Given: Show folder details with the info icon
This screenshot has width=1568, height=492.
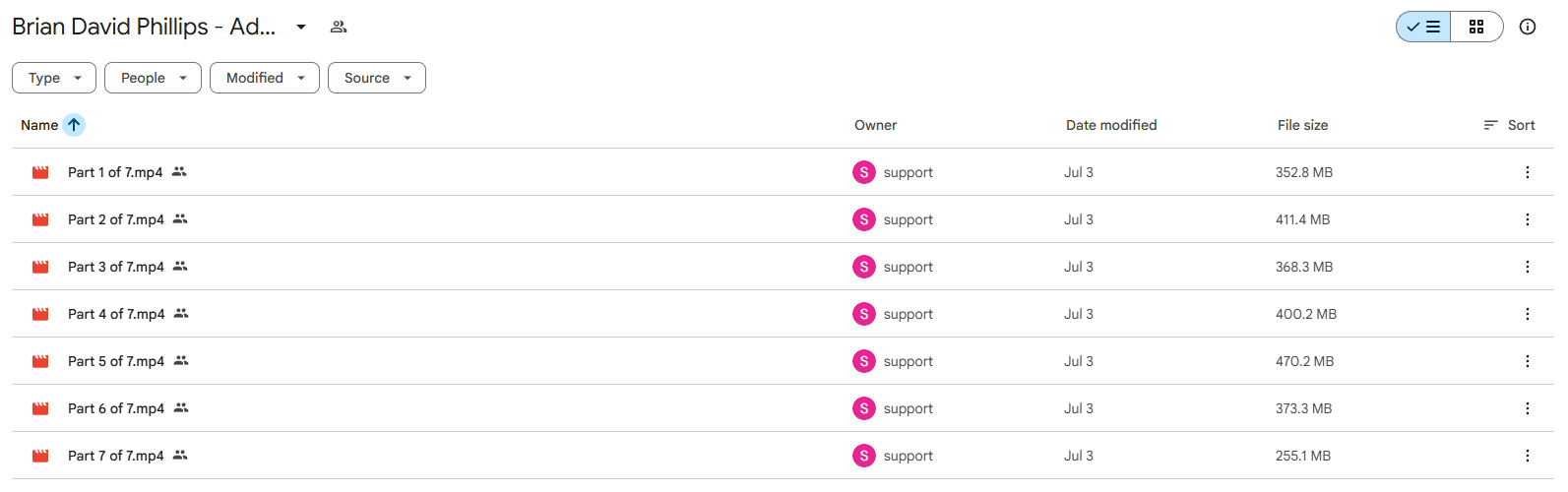Looking at the screenshot, I should (1528, 27).
